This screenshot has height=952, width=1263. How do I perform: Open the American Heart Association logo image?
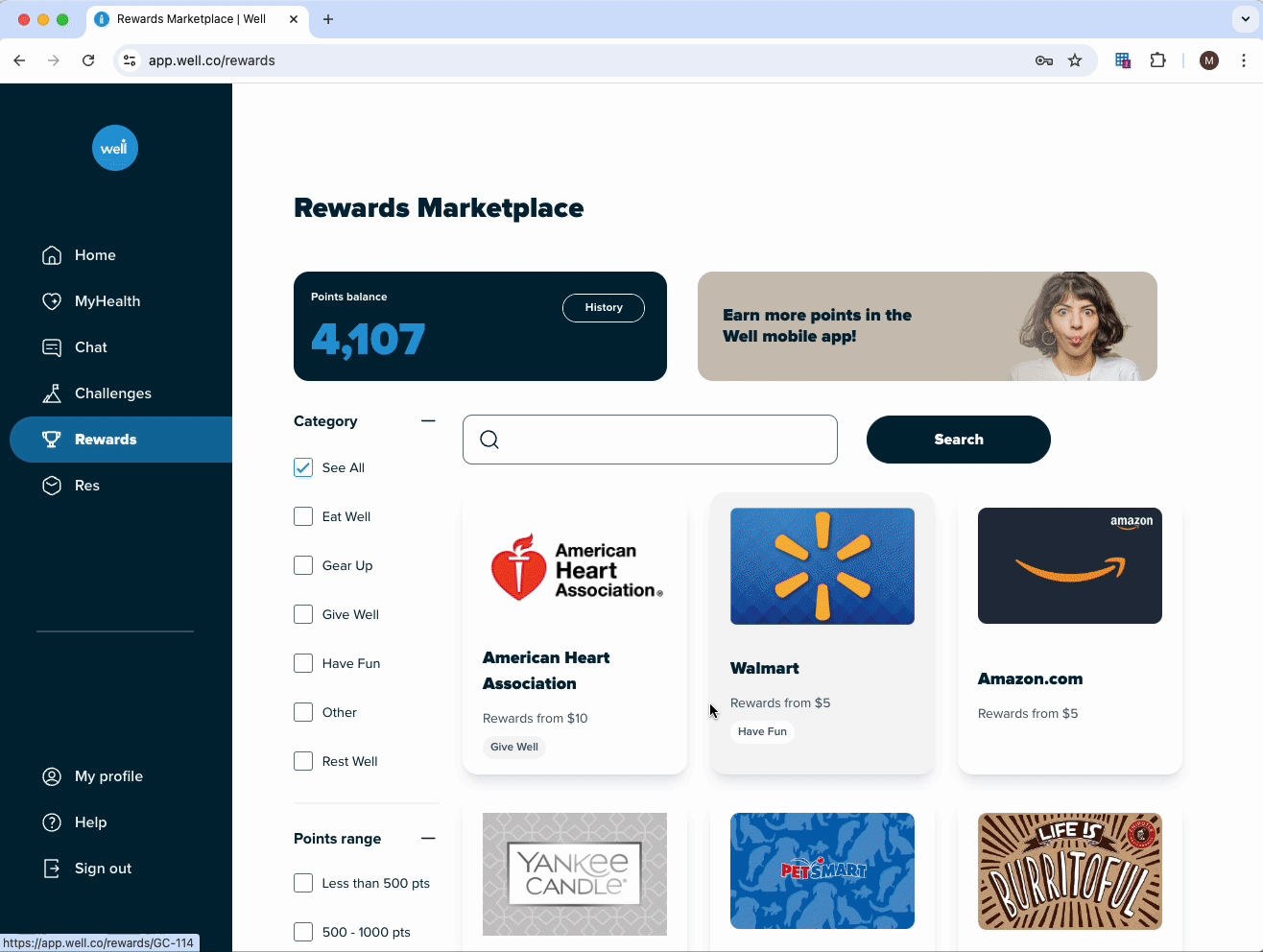[x=575, y=567]
